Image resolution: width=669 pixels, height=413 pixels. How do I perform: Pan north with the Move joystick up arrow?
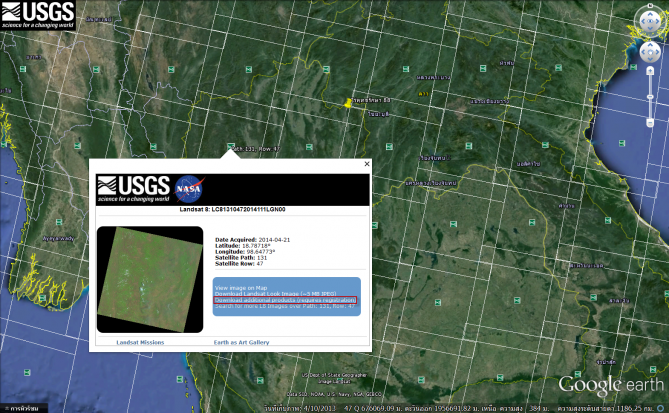point(650,45)
